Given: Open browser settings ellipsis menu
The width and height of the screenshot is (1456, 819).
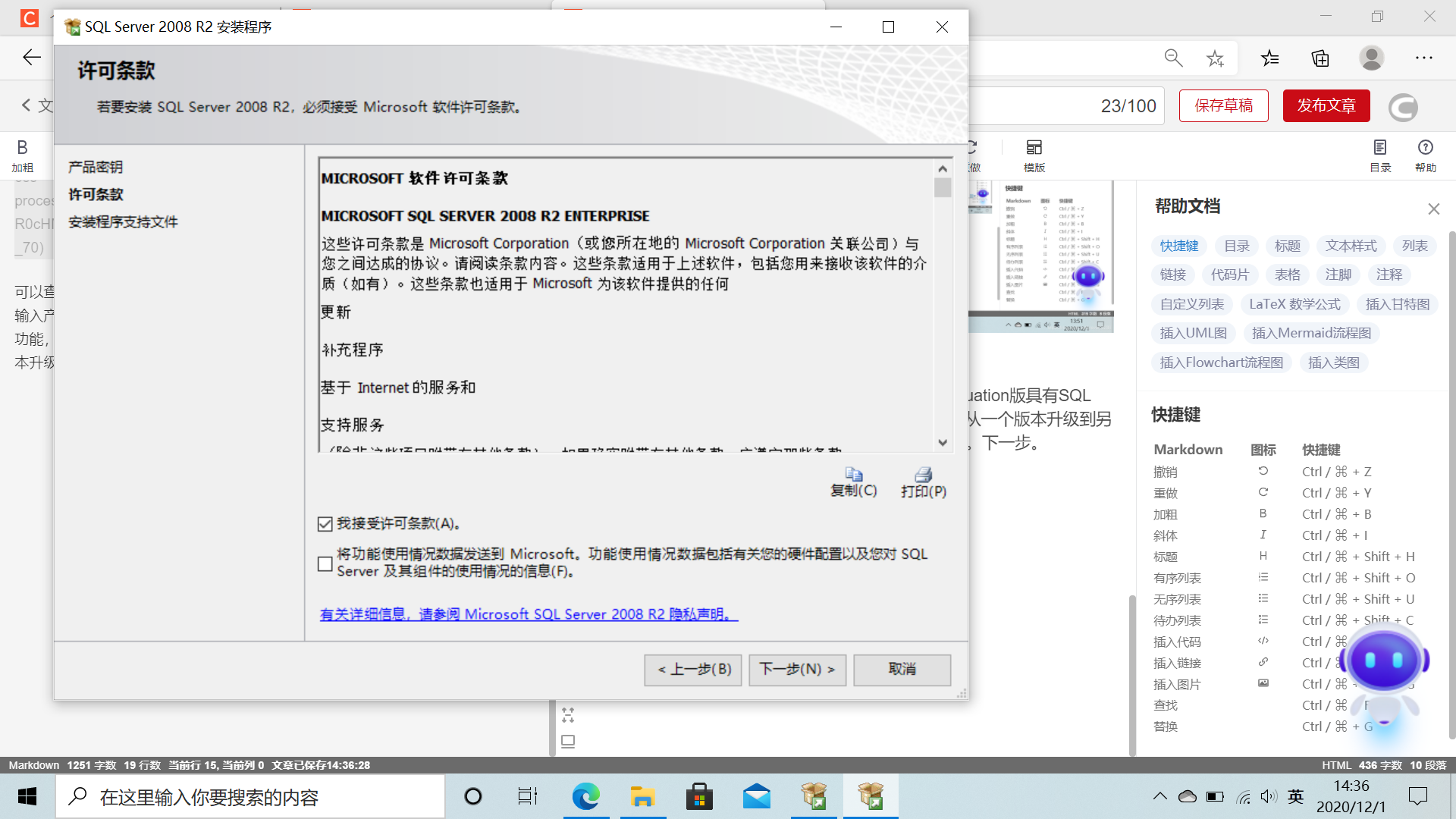Looking at the screenshot, I should 1424,58.
